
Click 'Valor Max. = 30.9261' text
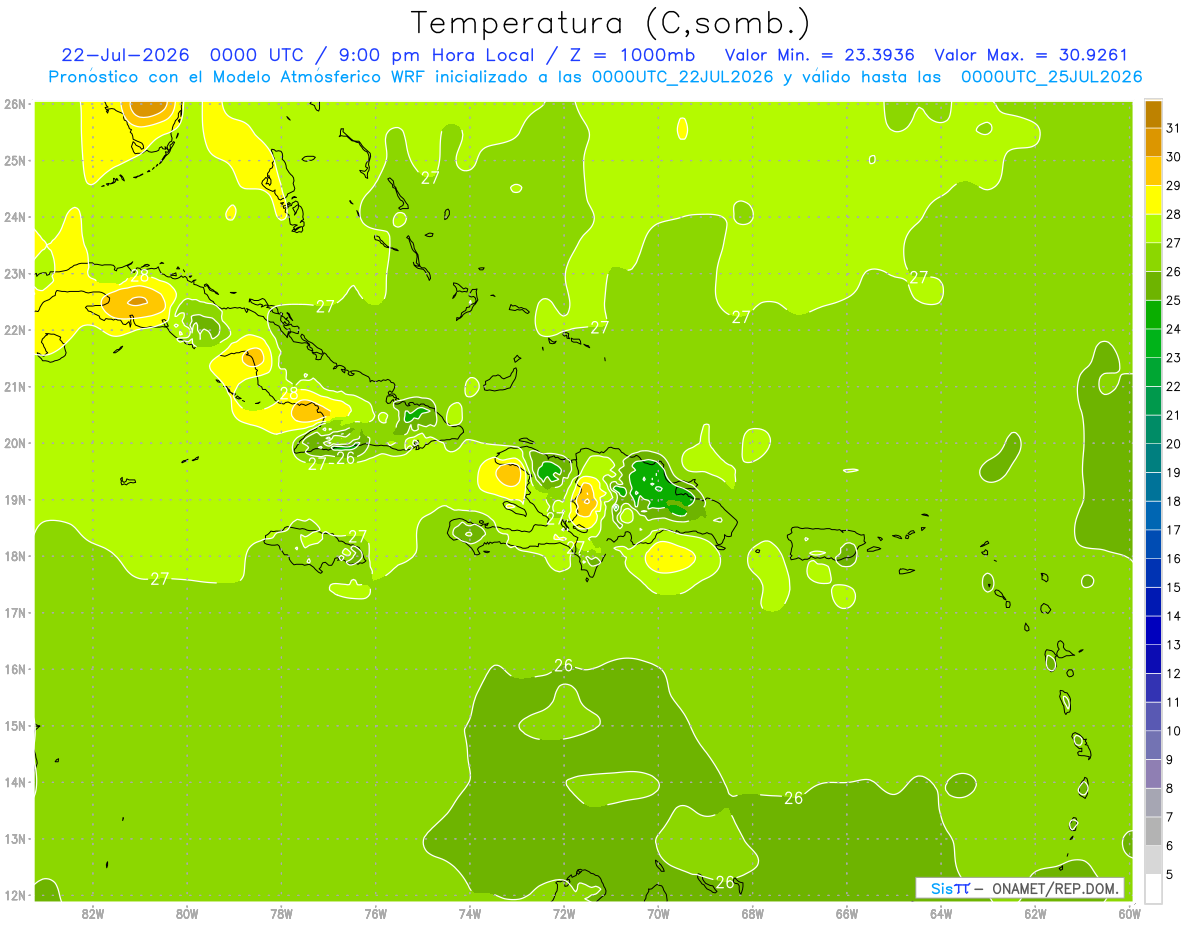1031,55
